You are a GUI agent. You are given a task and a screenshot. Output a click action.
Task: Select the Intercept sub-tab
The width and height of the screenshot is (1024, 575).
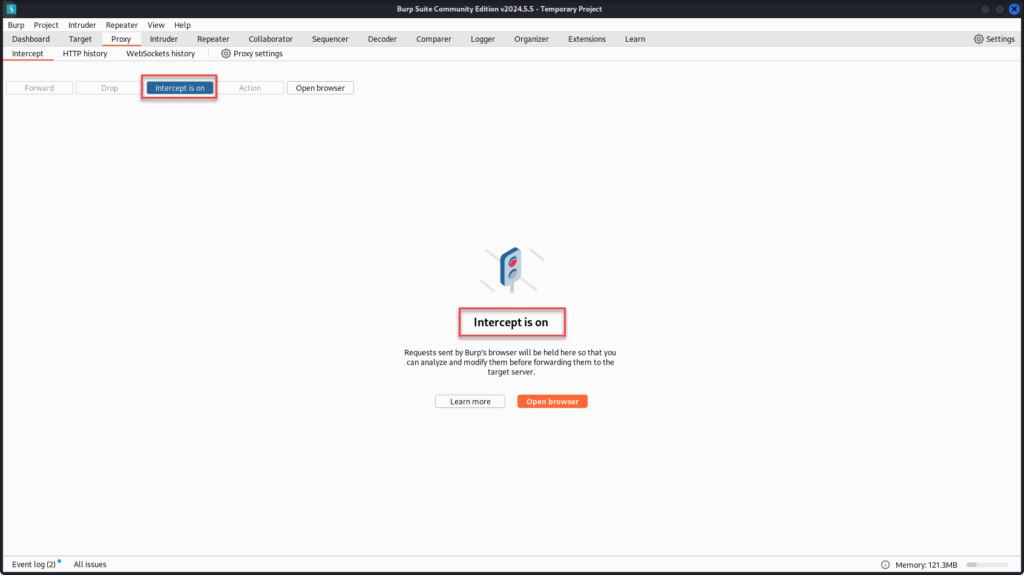point(27,54)
